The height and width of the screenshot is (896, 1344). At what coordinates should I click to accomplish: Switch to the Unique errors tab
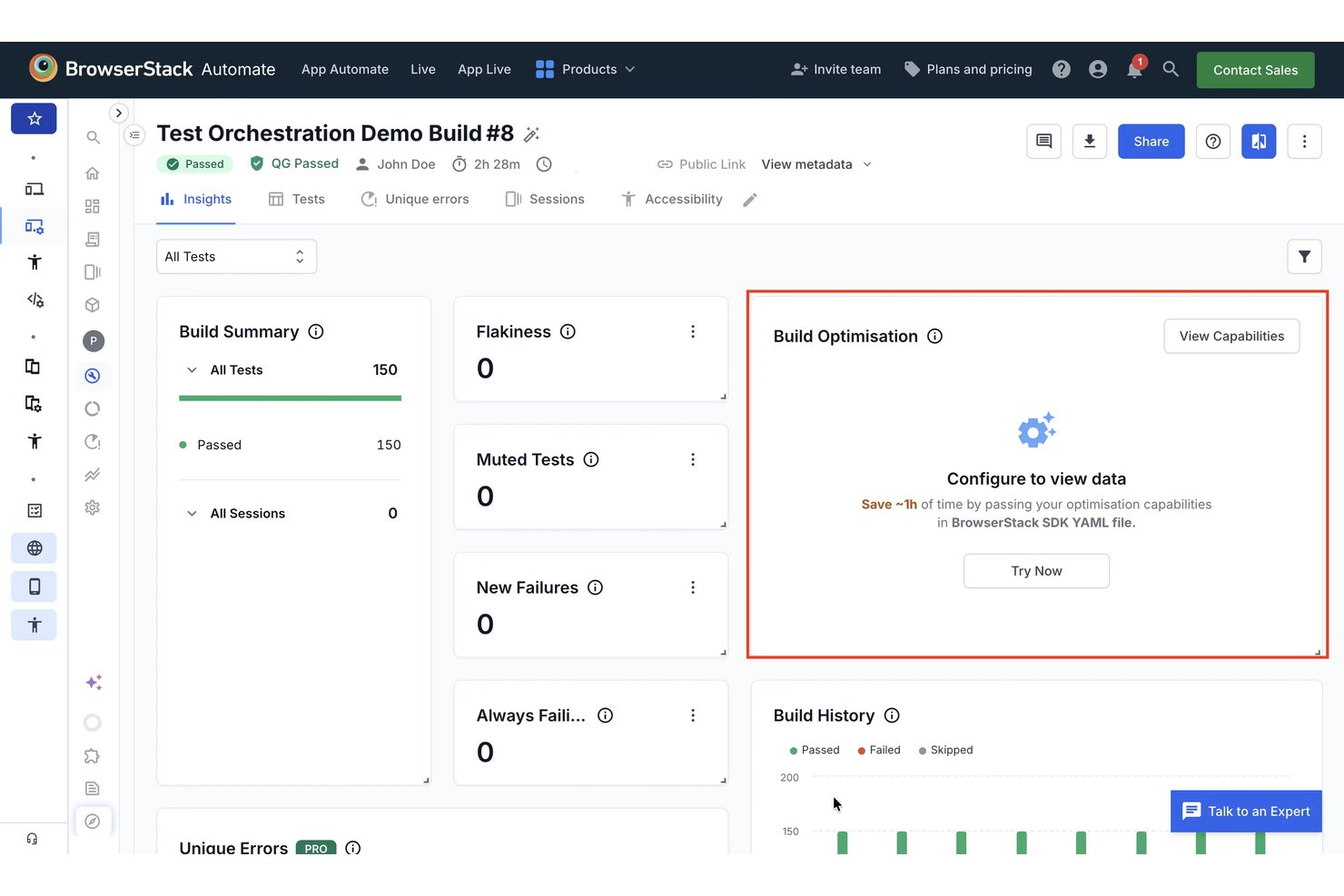coord(415,200)
